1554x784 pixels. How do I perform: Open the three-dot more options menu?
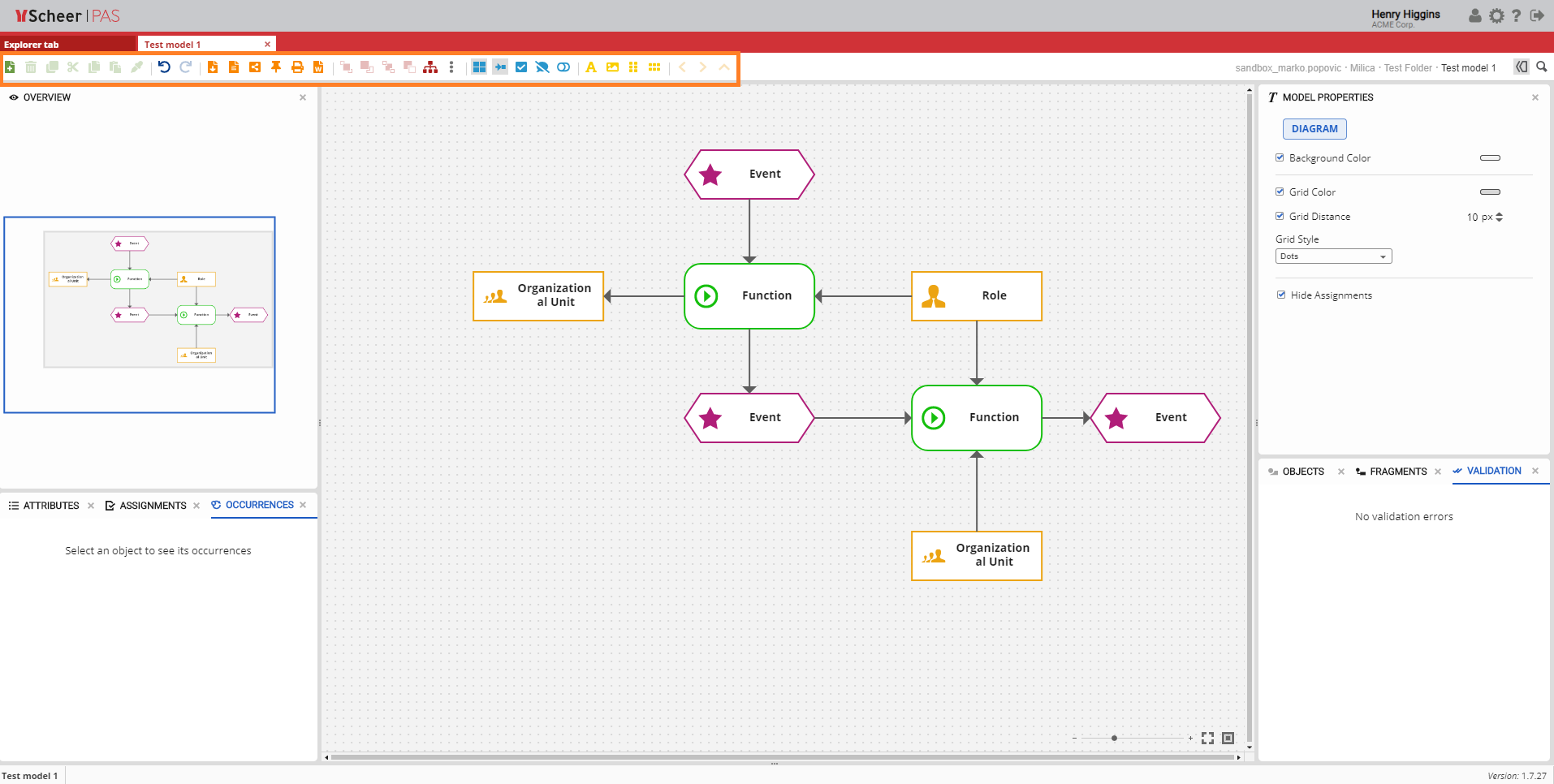(451, 67)
